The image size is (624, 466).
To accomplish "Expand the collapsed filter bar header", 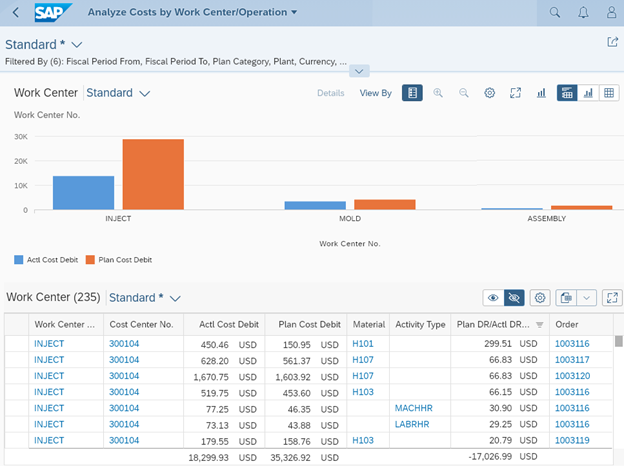I will pos(359,71).
